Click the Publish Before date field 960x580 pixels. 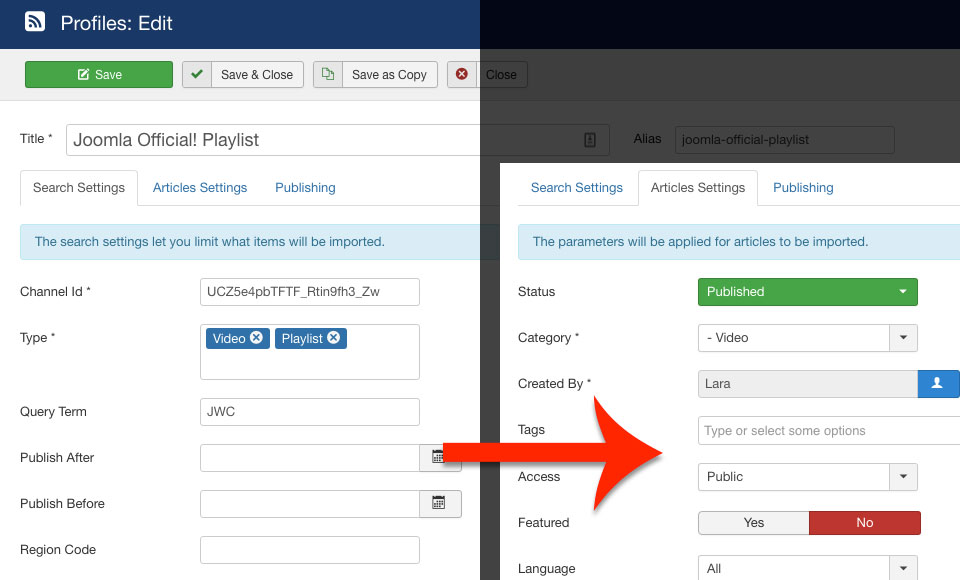pos(310,504)
